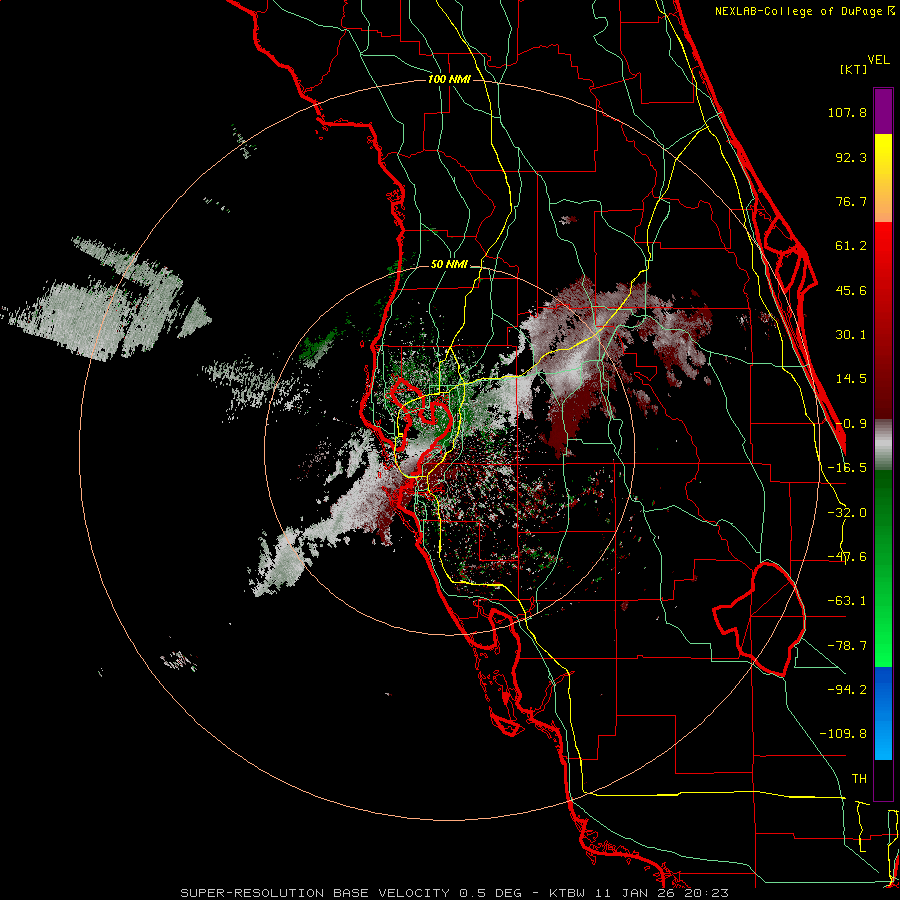The image size is (900, 900).
Task: Select the -47.6 velocity scale value
Action: [847, 557]
